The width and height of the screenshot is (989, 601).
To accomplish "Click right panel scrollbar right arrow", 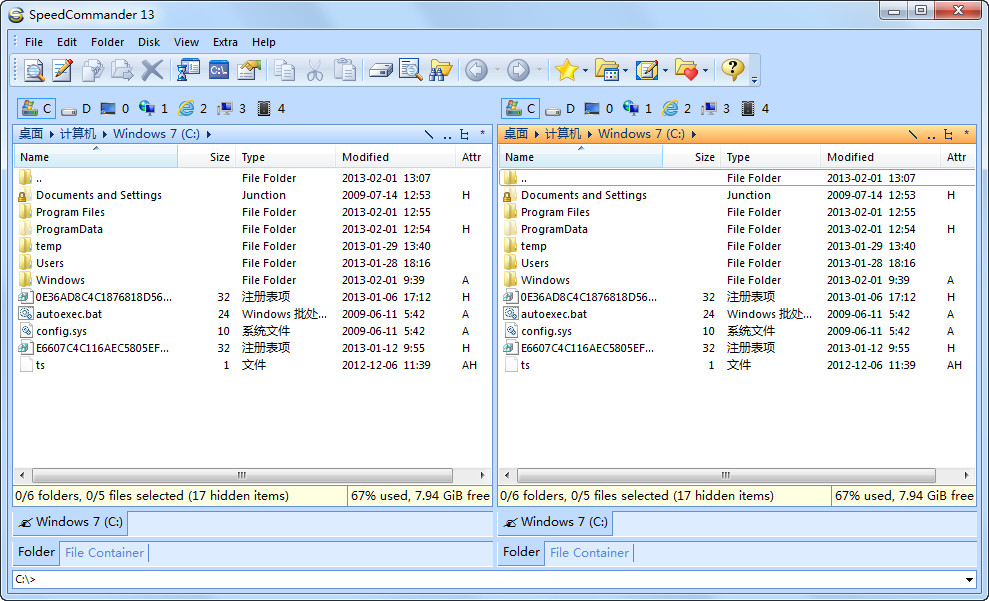I will 966,475.
